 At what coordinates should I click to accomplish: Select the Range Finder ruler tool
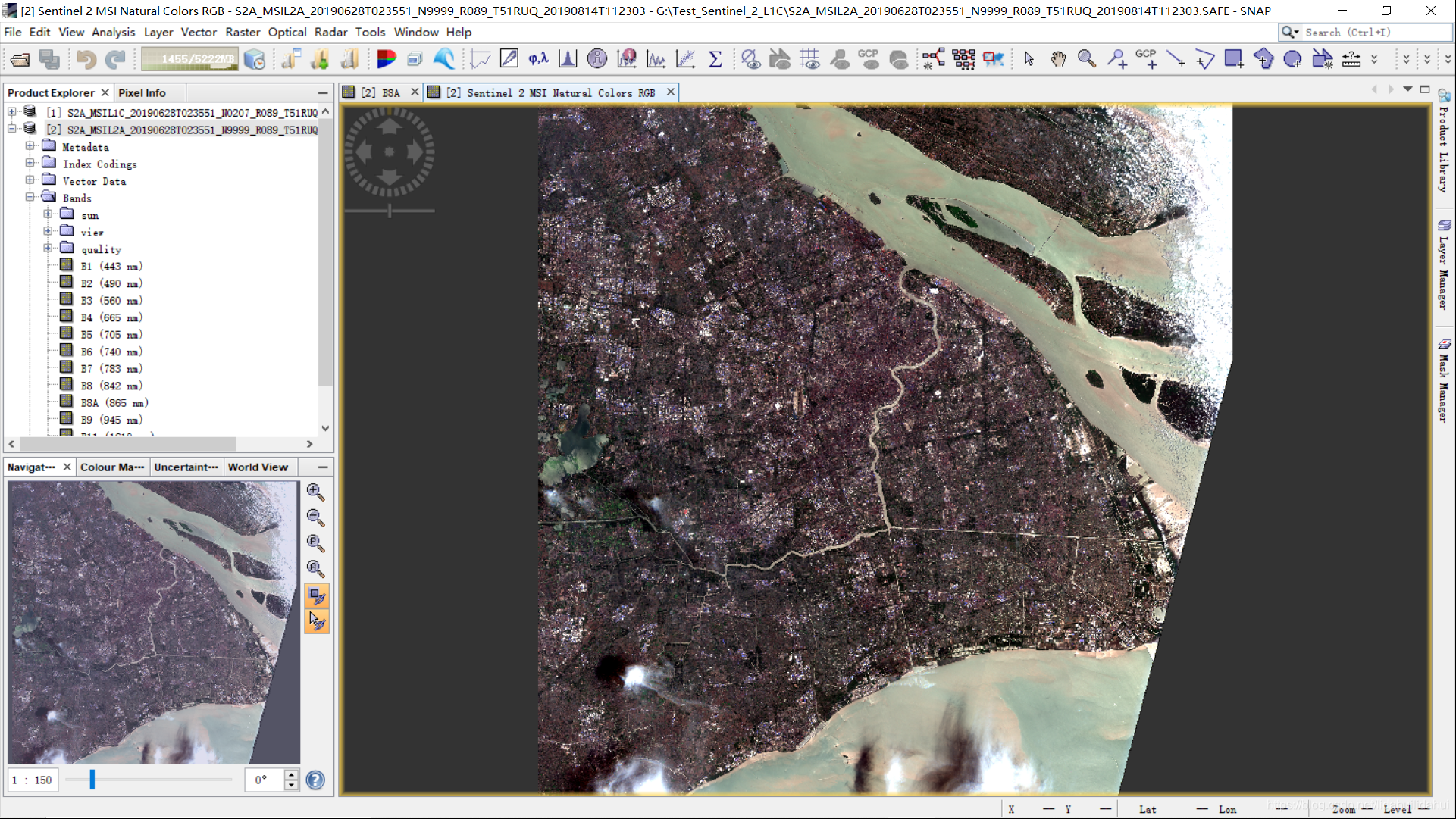[x=1351, y=59]
